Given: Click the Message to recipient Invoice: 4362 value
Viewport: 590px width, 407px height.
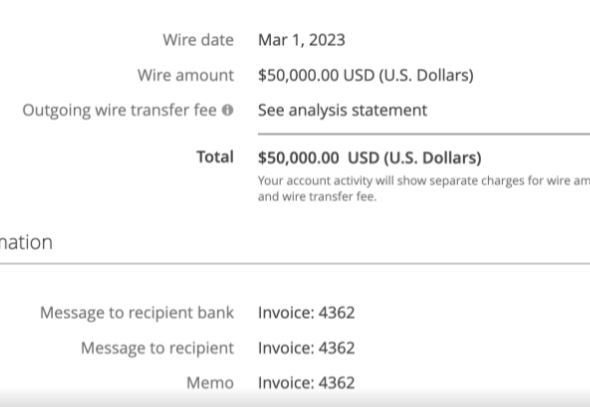Looking at the screenshot, I should pyautogui.click(x=306, y=348).
